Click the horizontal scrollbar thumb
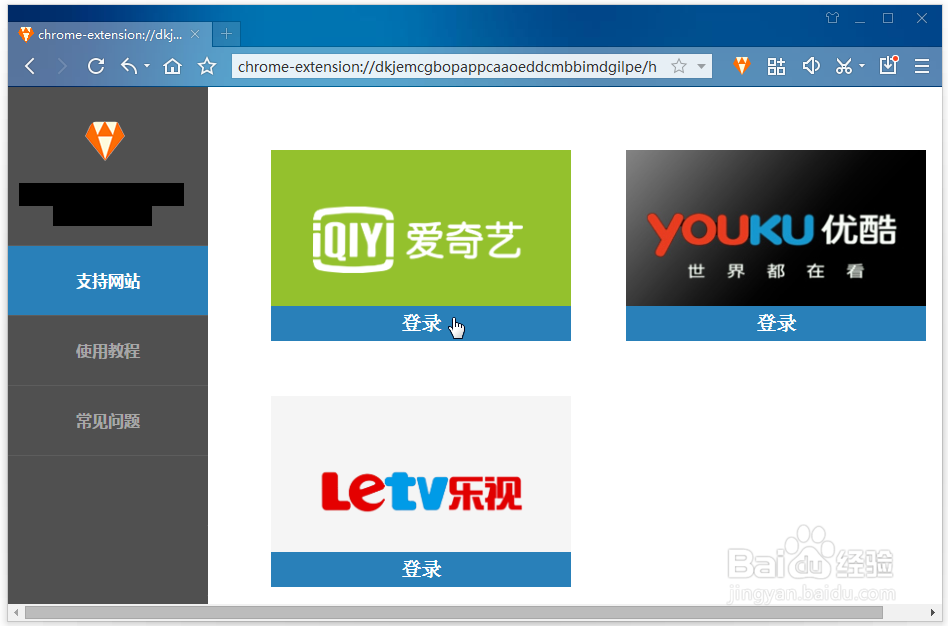 tap(453, 613)
